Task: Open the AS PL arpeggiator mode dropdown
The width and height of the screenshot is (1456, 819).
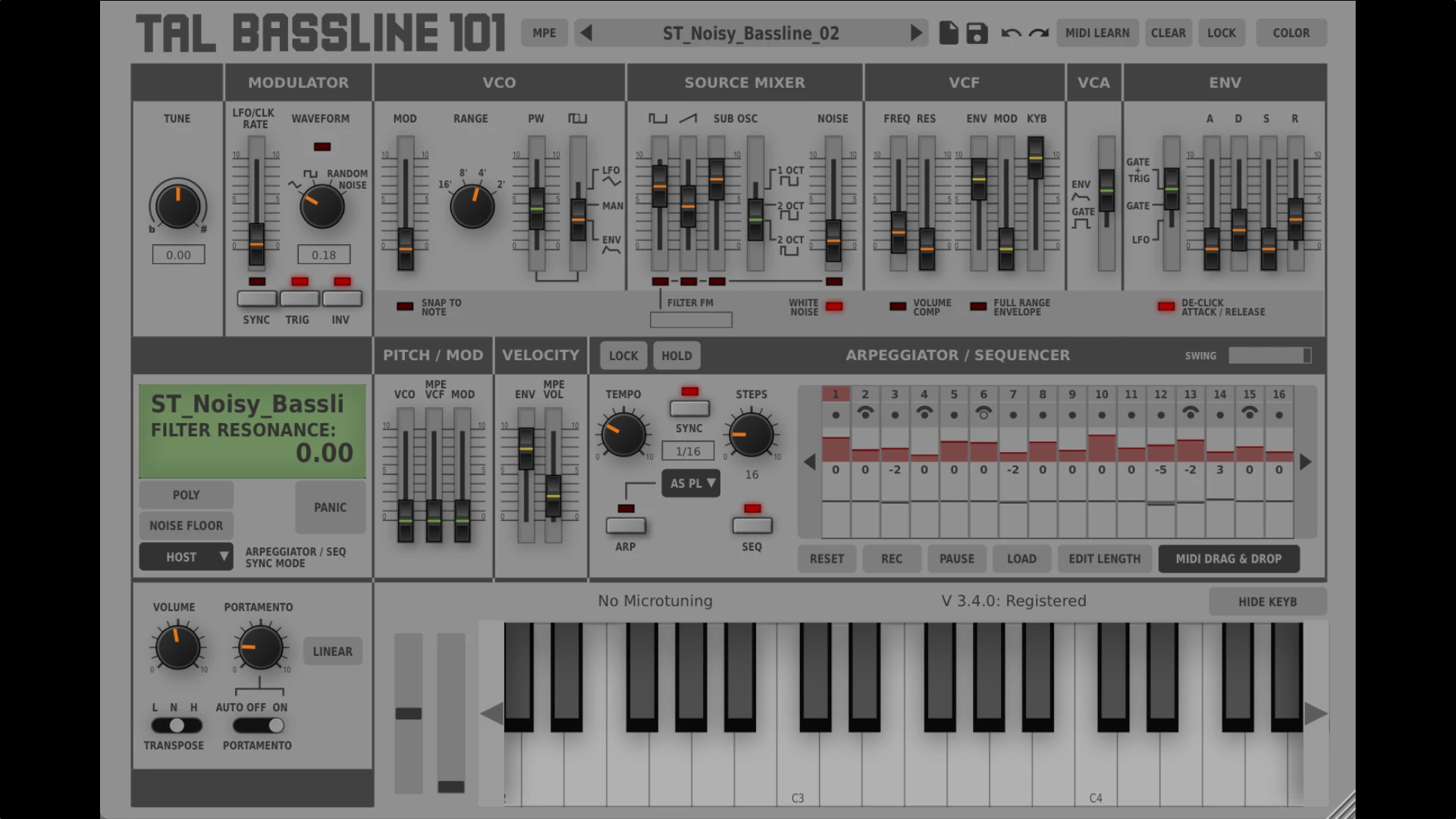Action: [x=691, y=483]
